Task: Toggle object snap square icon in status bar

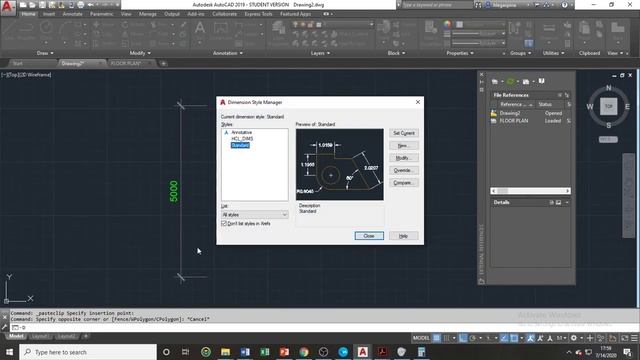Action: pos(514,338)
